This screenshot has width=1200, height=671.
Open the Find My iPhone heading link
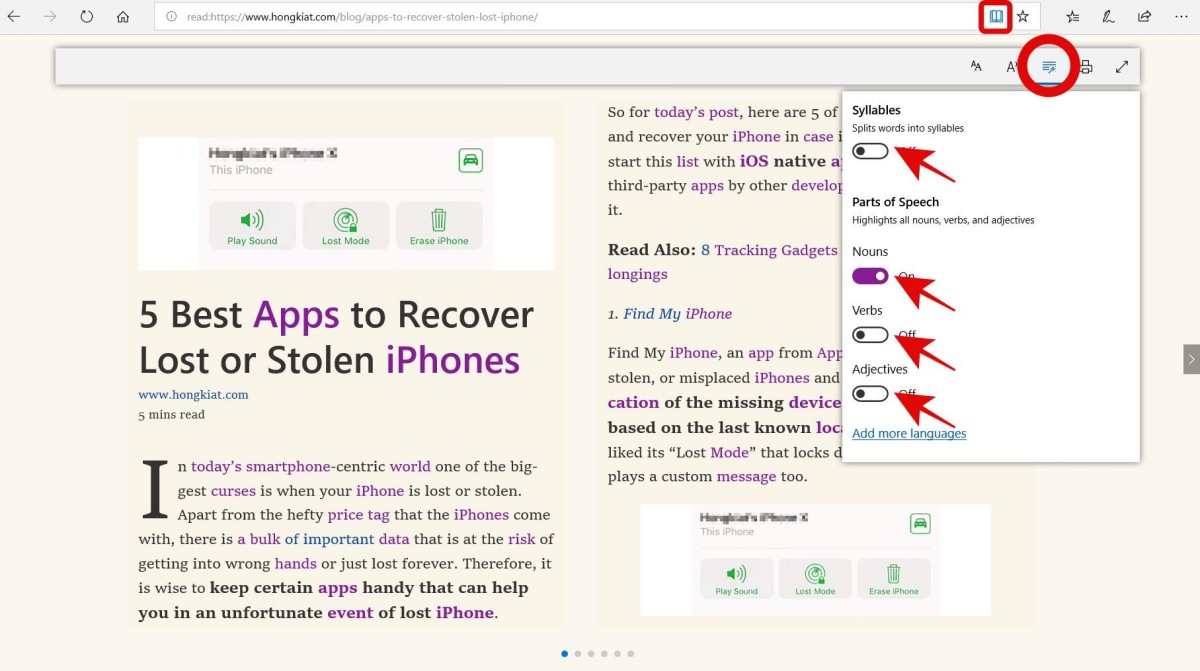[677, 314]
